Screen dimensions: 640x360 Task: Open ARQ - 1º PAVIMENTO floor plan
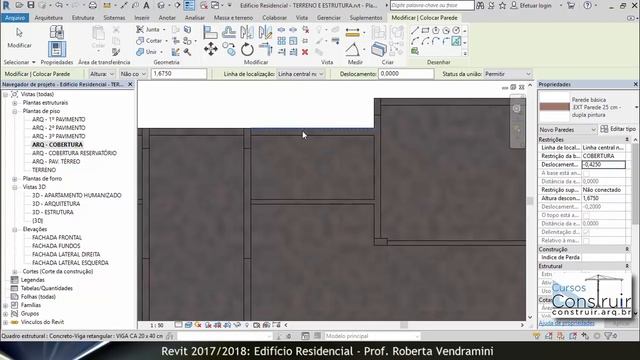[x=59, y=120]
